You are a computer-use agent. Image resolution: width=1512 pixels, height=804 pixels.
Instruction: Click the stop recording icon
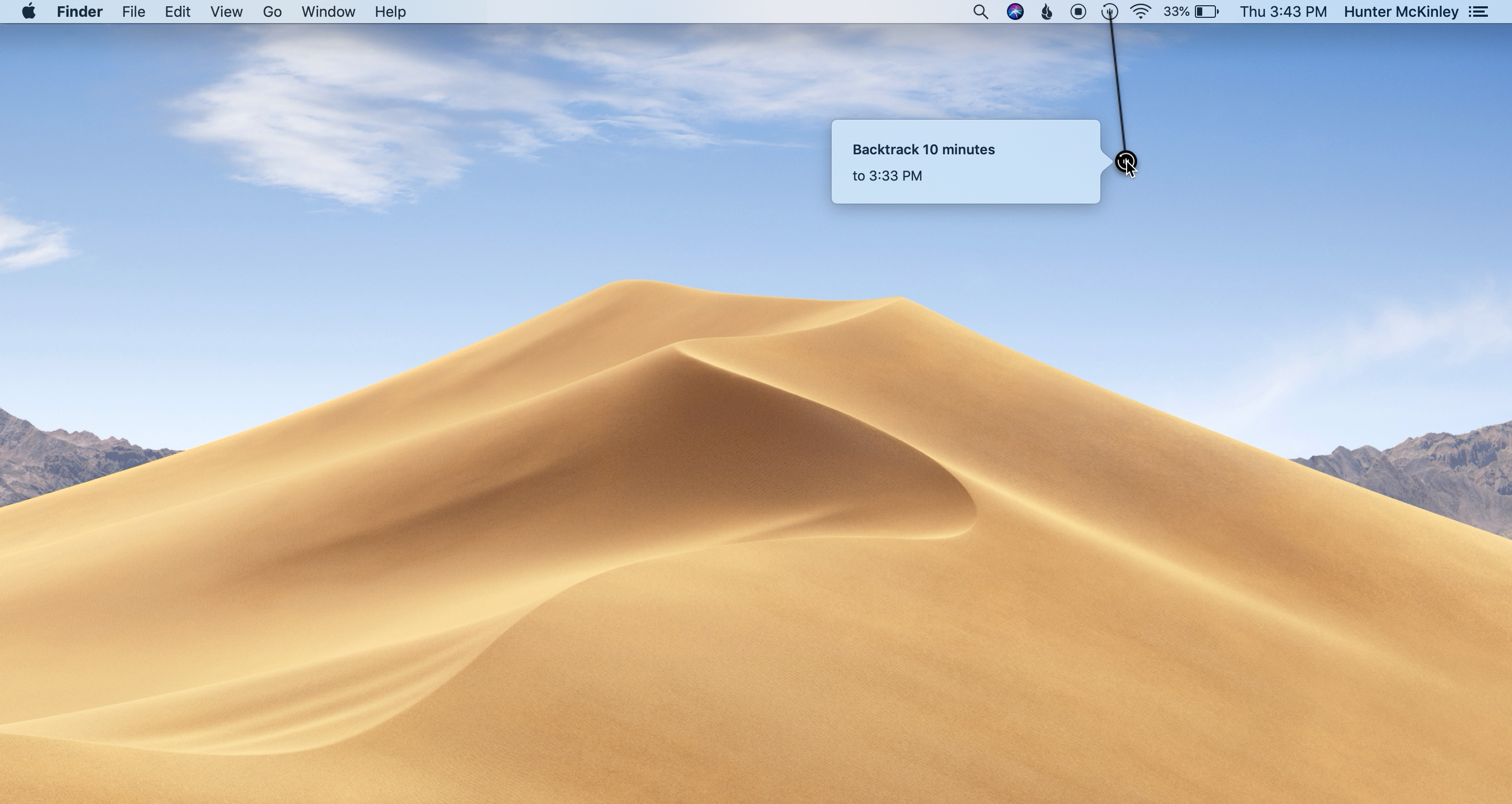point(1078,12)
